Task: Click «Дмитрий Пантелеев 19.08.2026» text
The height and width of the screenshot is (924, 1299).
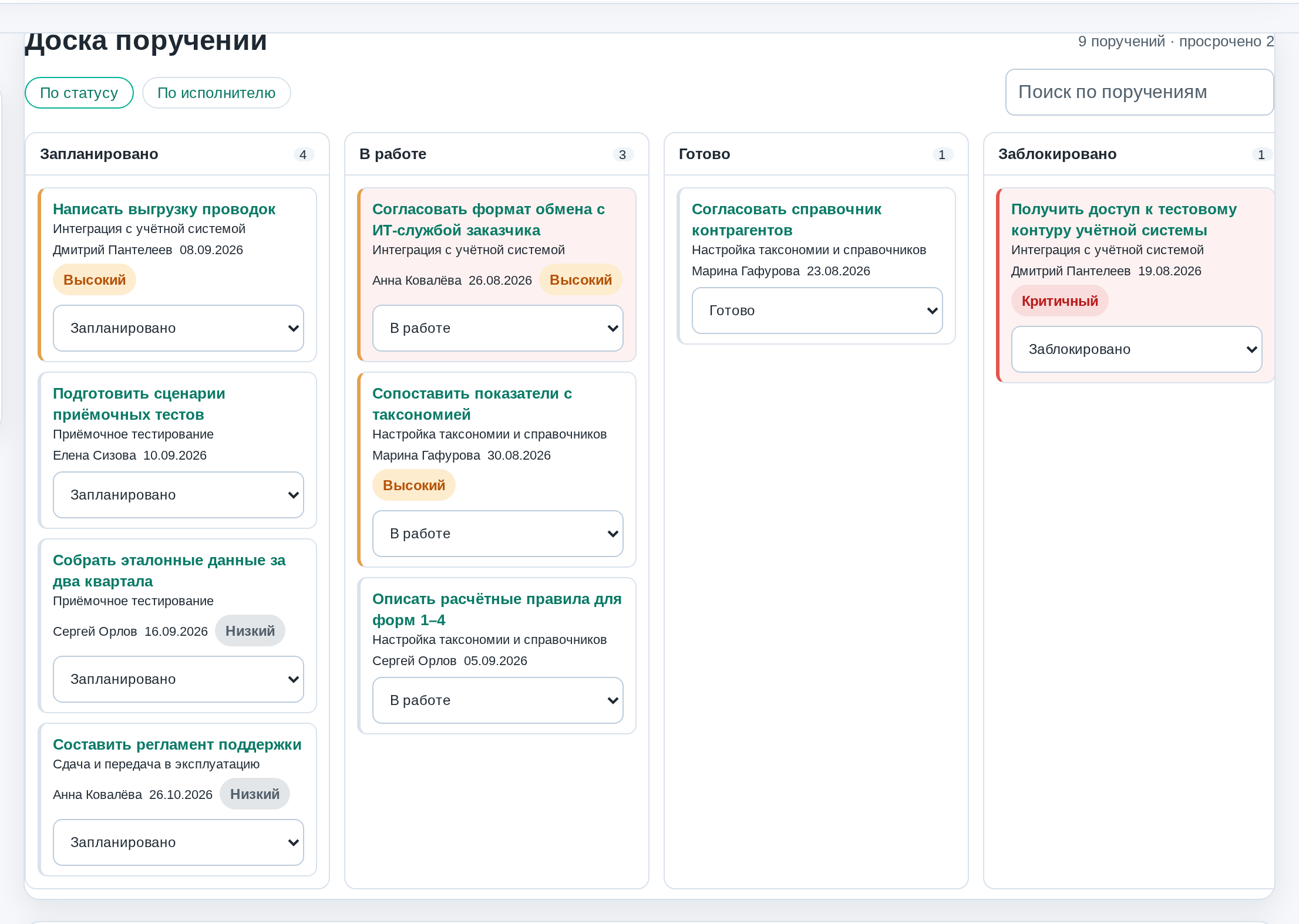Action: click(x=1106, y=271)
